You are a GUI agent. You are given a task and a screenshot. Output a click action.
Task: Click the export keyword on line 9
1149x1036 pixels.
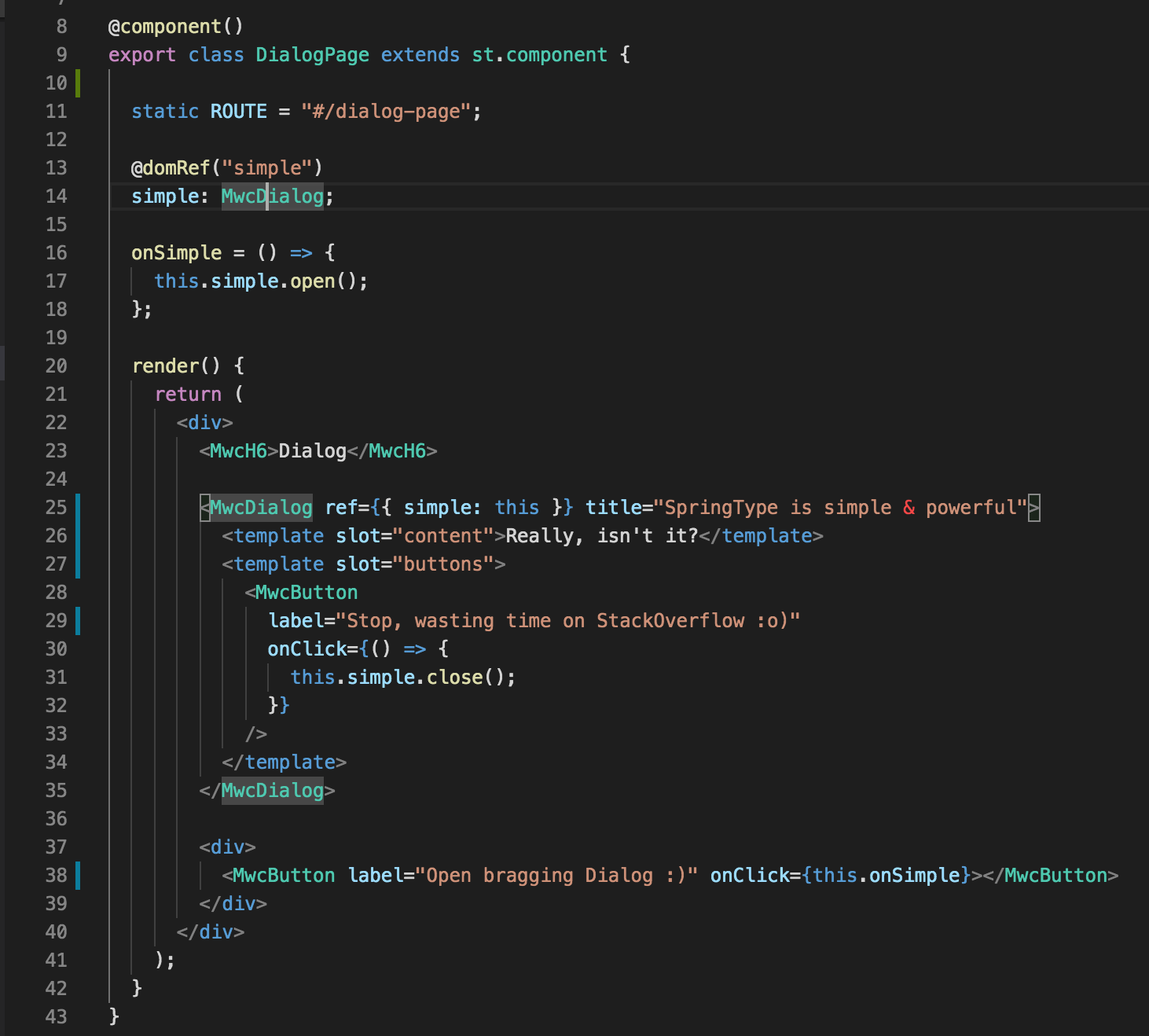click(x=142, y=55)
